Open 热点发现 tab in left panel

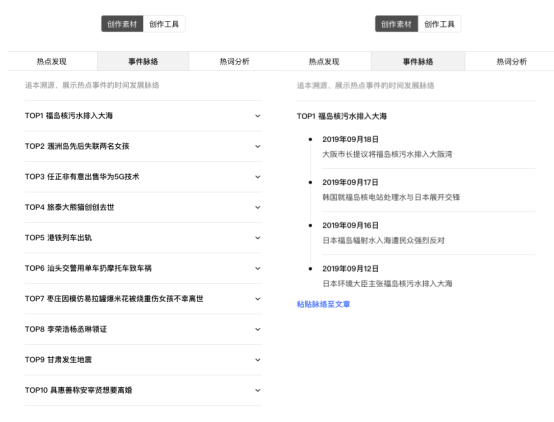tap(52, 61)
